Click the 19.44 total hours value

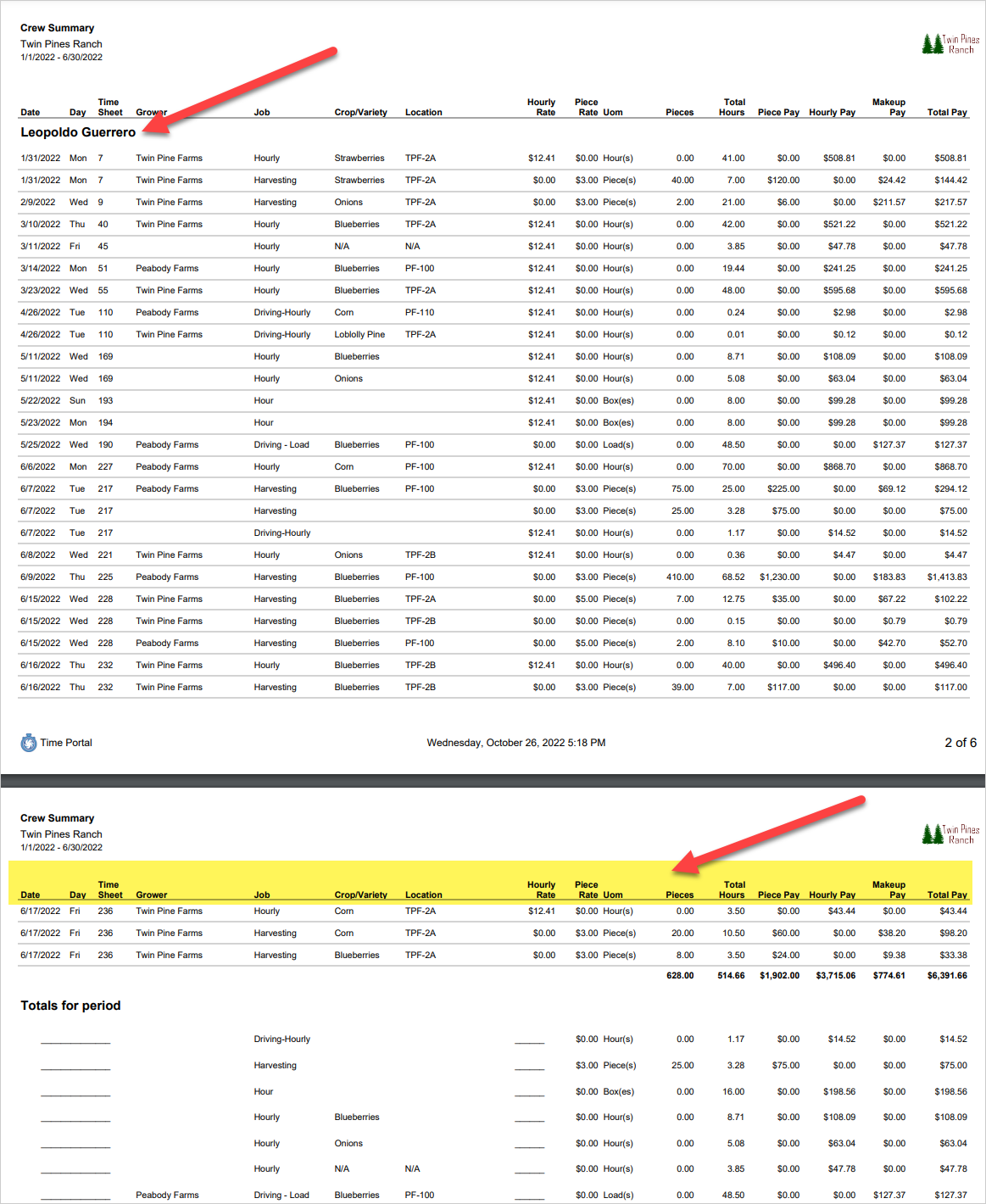[734, 269]
